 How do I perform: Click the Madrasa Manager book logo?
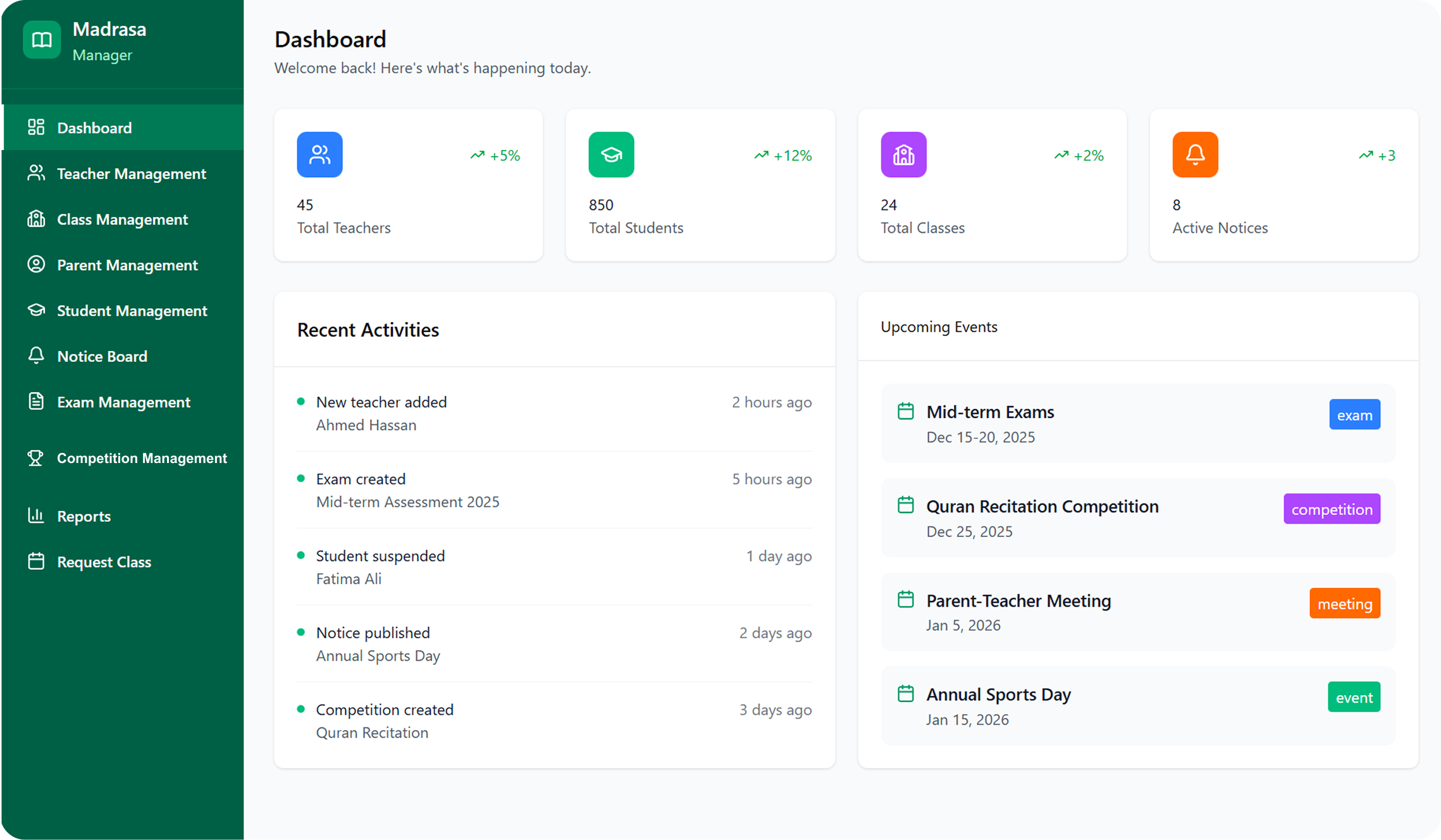pyautogui.click(x=40, y=40)
